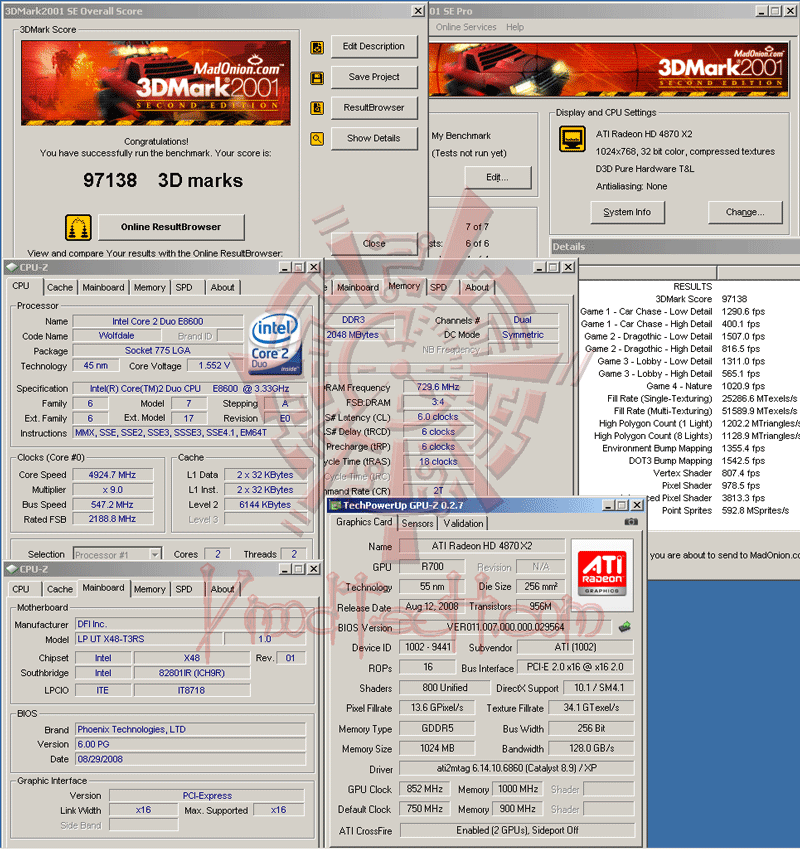Open Mainboard tab in top-left CPU-Z window
This screenshot has width=800, height=849.
(103, 288)
